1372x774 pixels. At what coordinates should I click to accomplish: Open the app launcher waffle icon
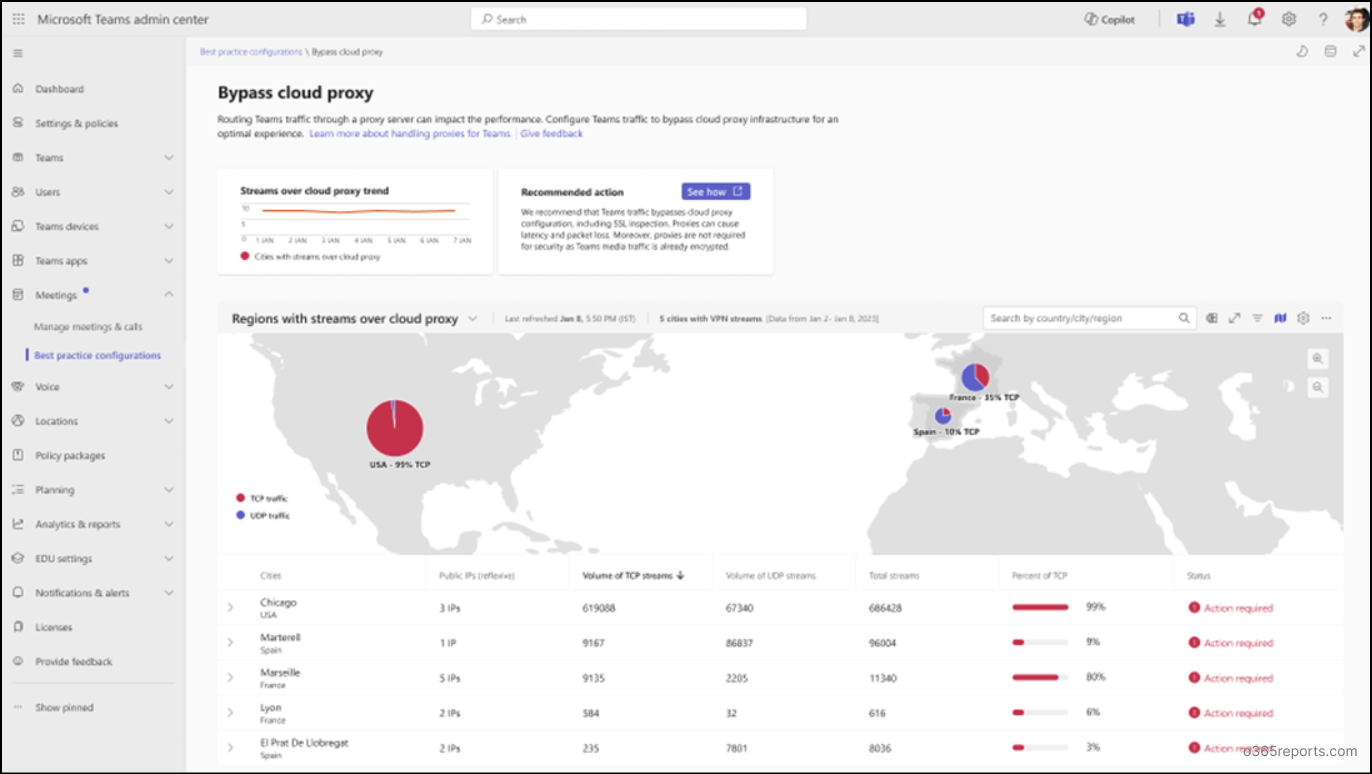point(18,19)
